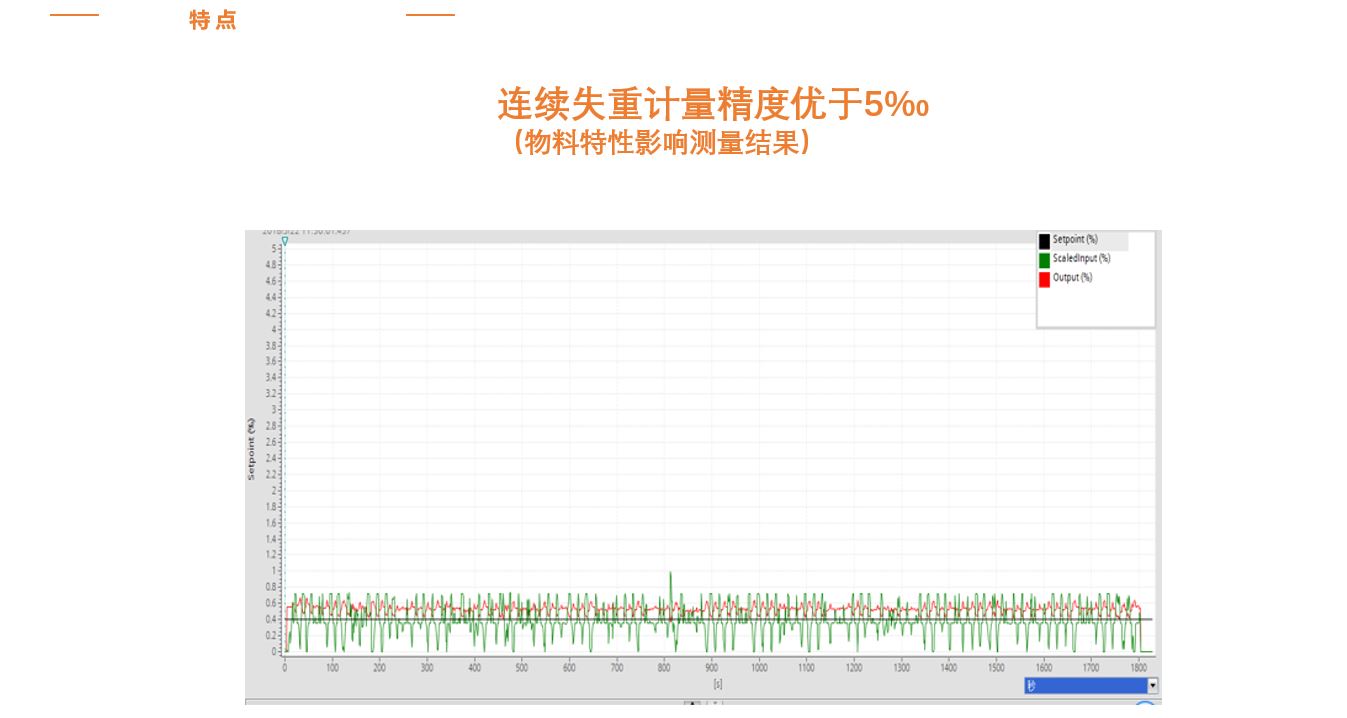Click the 5 tick on y-axis
The height and width of the screenshot is (718, 1347).
[273, 248]
